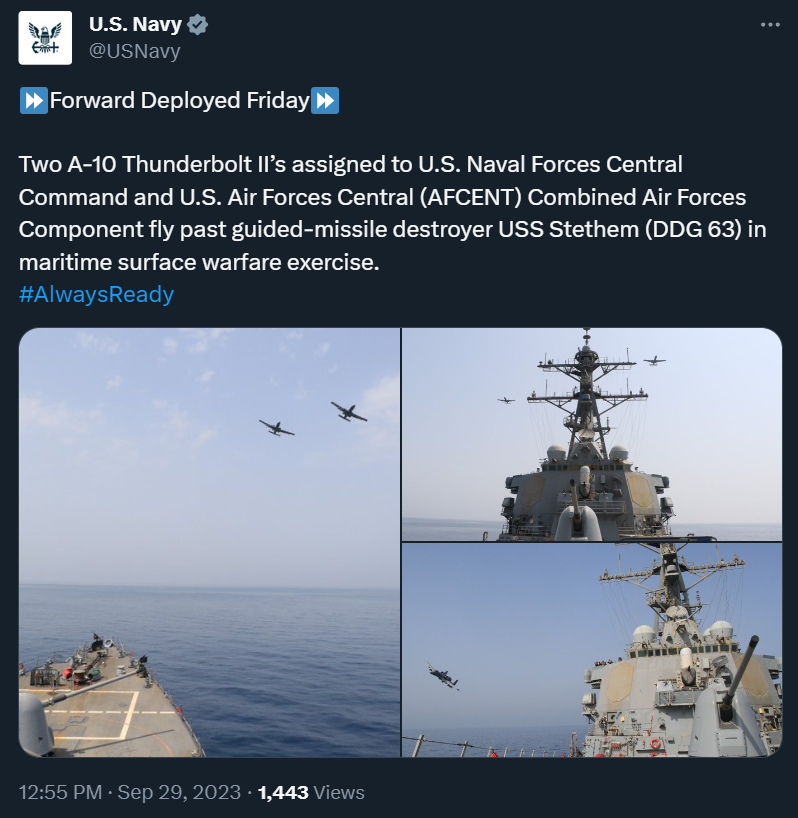Click the ship deck gun in bottom-right photo
This screenshot has height=818, width=798.
[730, 694]
